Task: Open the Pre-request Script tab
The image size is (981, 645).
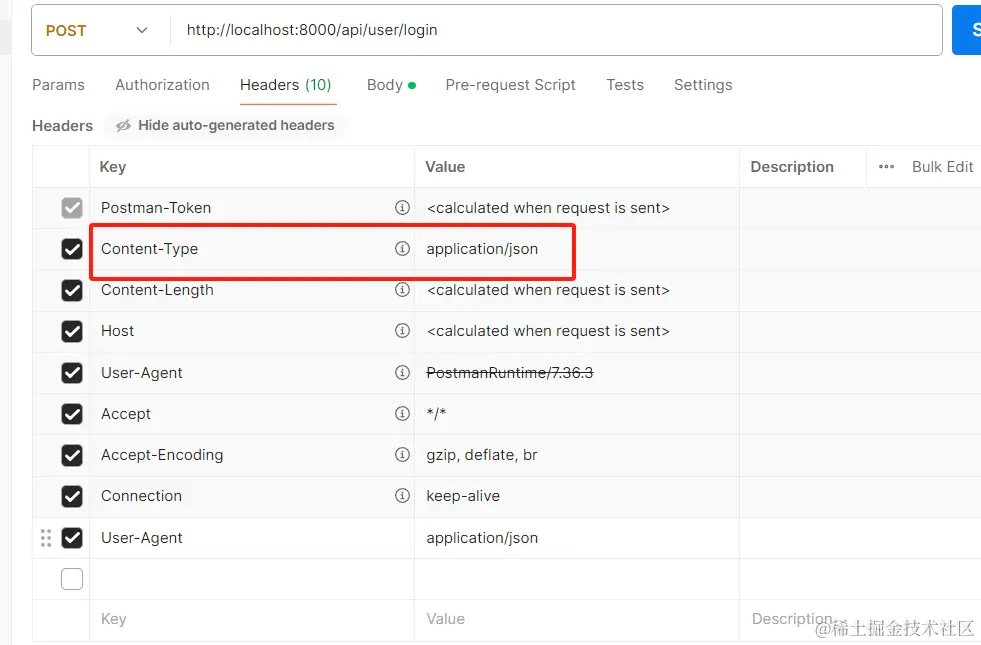Action: click(510, 85)
